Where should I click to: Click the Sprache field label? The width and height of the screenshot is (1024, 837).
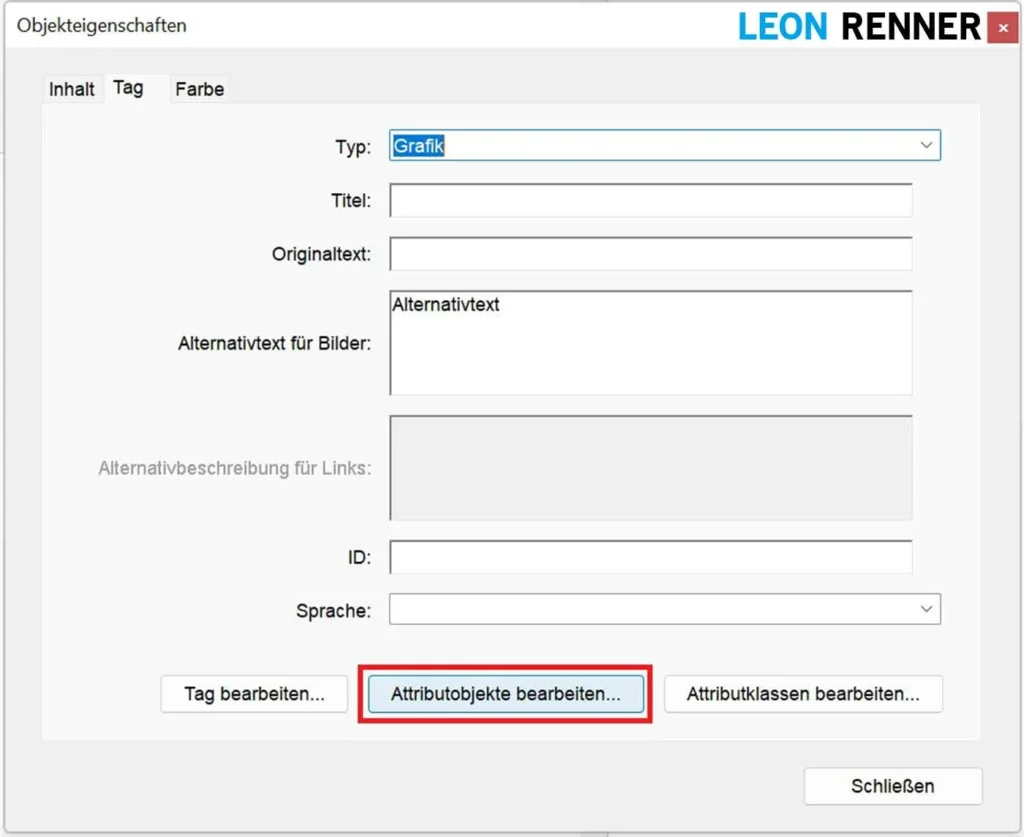click(333, 610)
